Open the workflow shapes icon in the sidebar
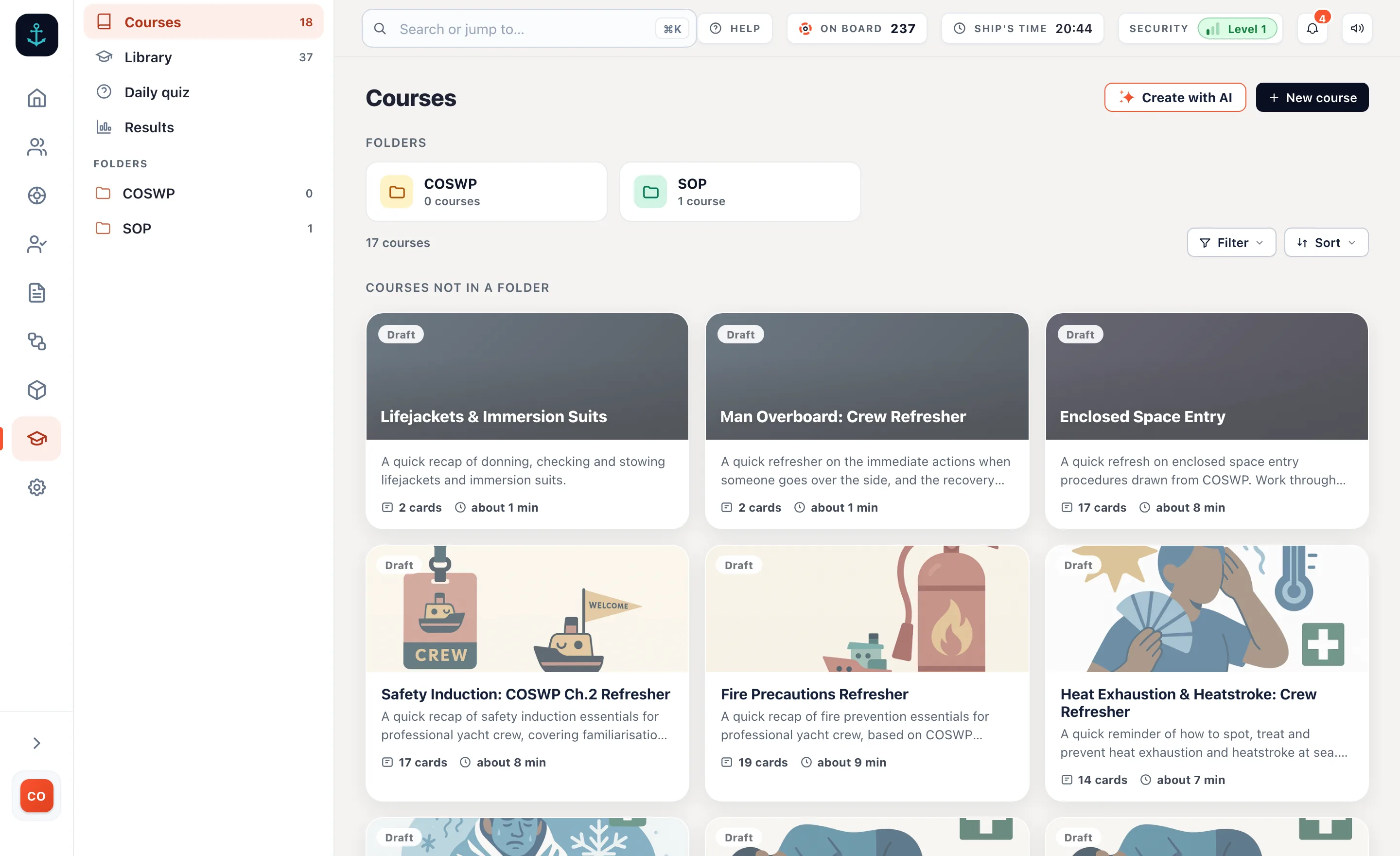 (x=36, y=341)
